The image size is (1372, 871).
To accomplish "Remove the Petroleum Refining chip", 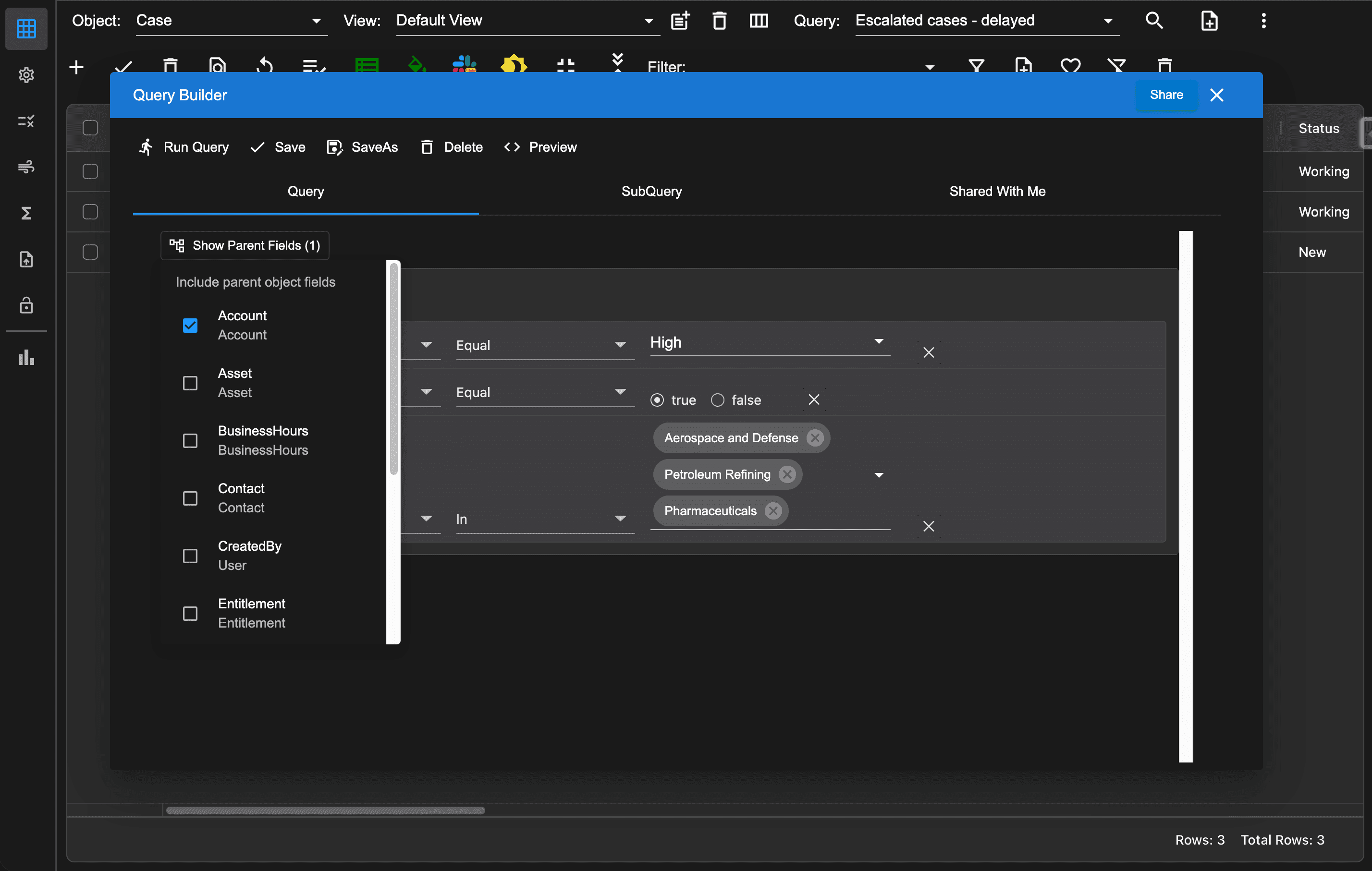I will 787,474.
